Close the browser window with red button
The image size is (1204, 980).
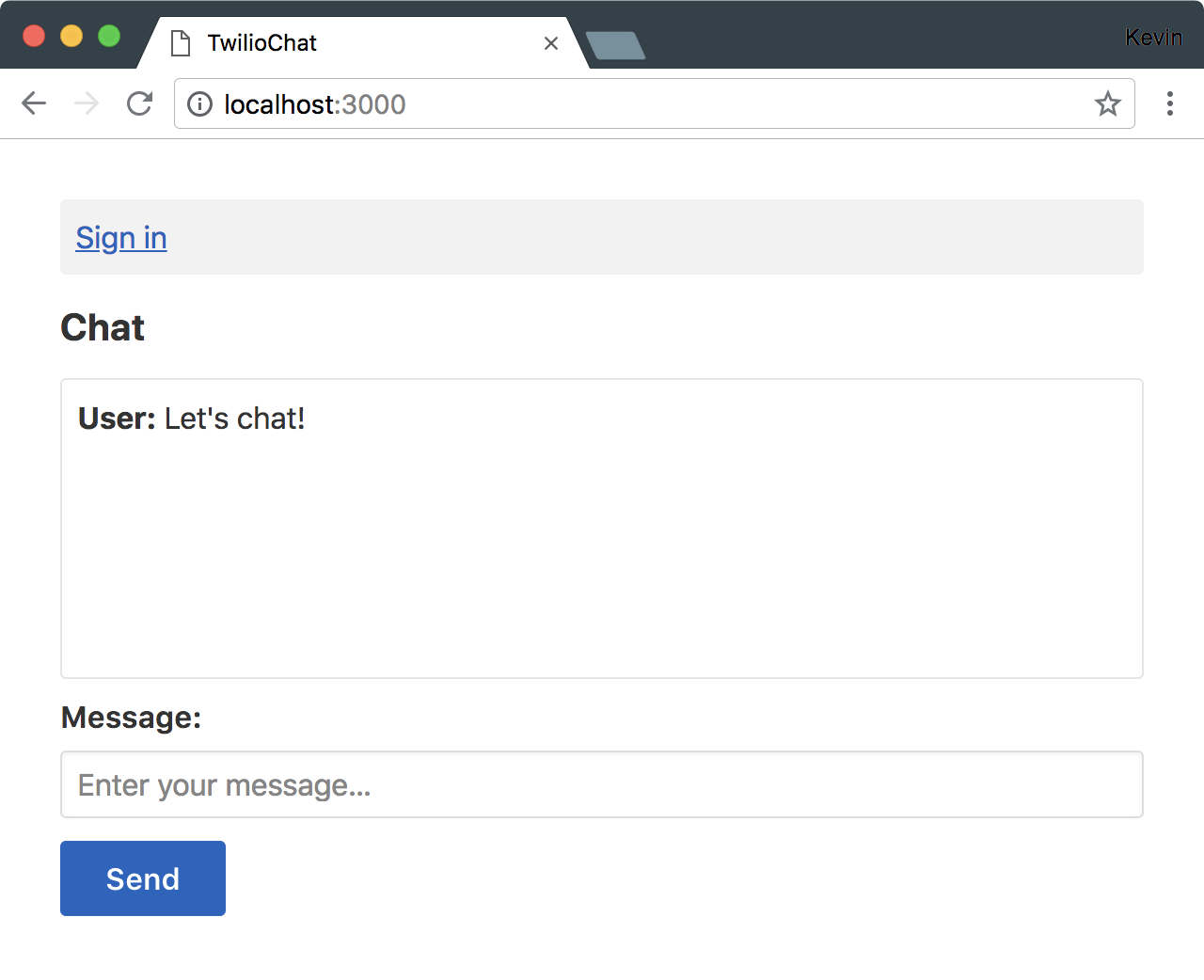[x=34, y=36]
